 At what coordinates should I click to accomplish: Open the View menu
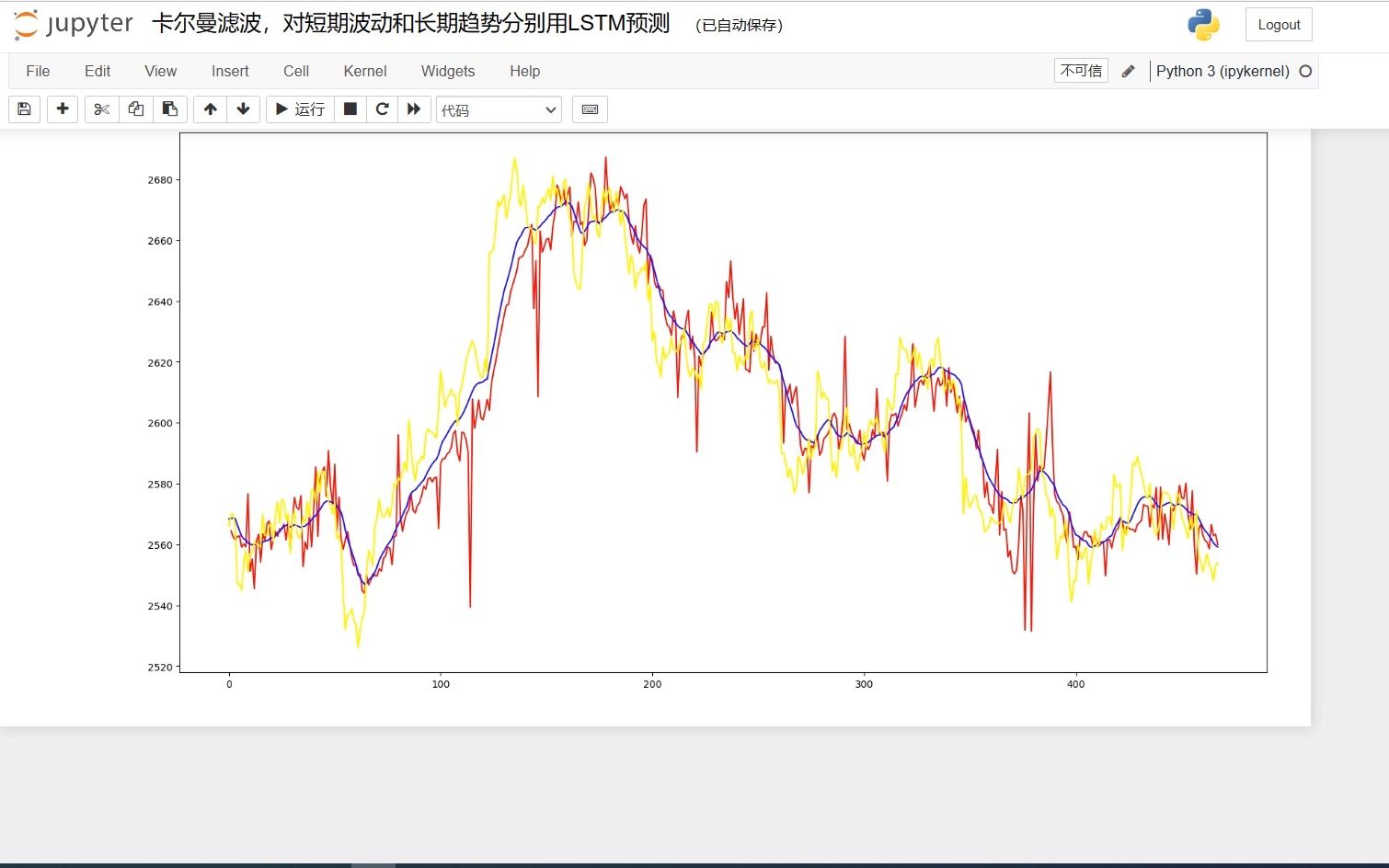[161, 71]
